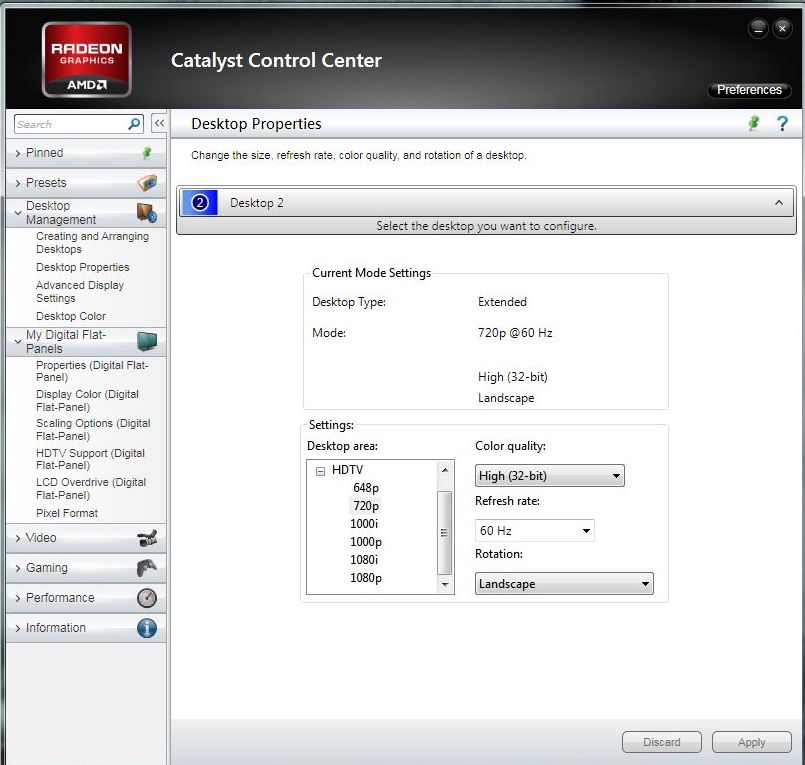The height and width of the screenshot is (765, 805).
Task: Open the Rotation Landscape dropdown
Action: [564, 584]
